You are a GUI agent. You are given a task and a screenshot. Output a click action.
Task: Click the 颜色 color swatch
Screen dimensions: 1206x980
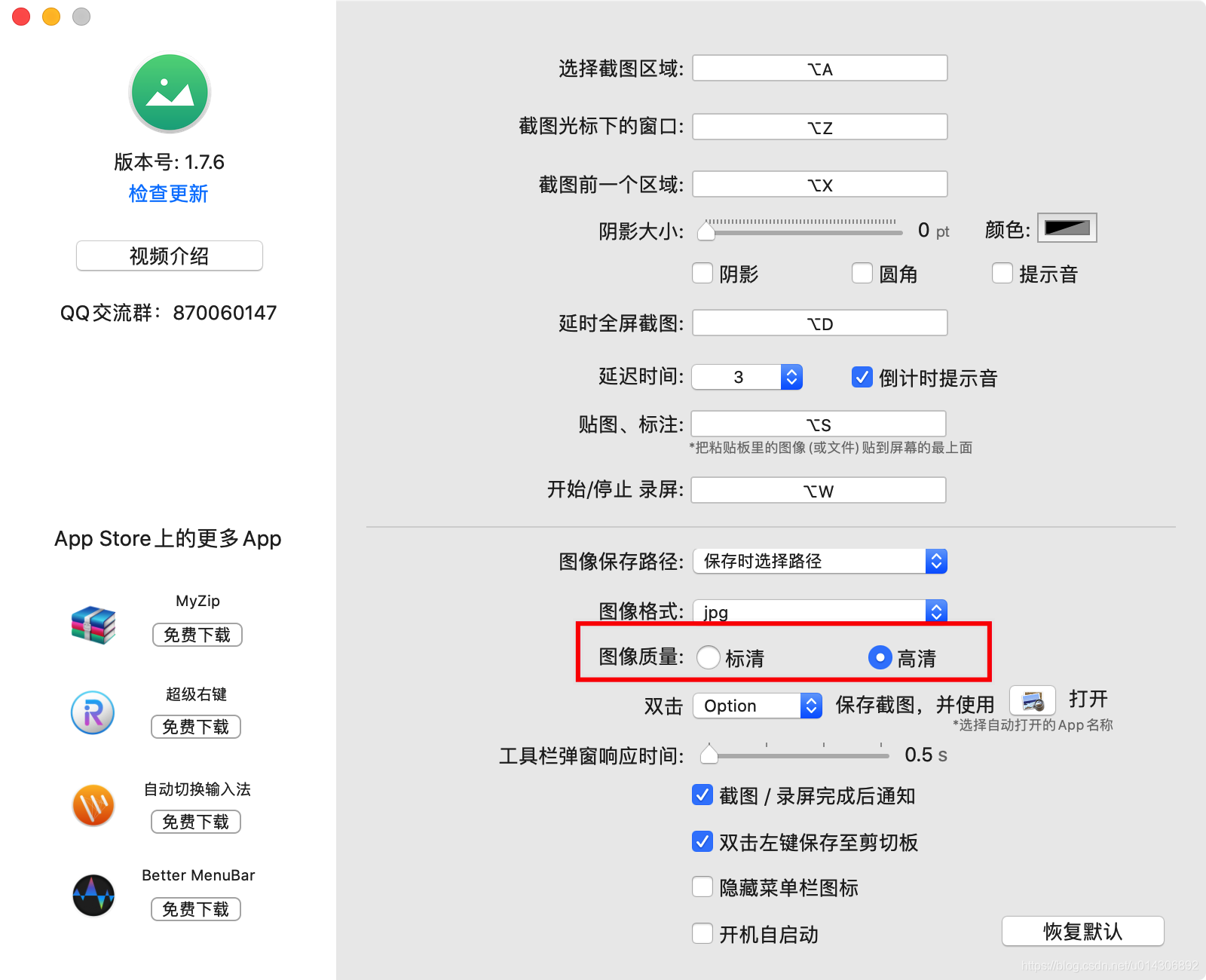[x=1067, y=228]
